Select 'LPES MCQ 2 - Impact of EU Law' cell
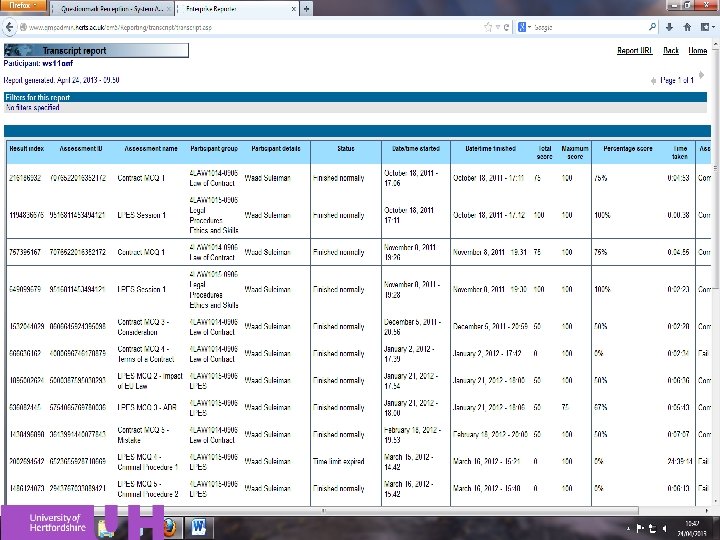This screenshot has height=540, width=720. tap(150, 381)
